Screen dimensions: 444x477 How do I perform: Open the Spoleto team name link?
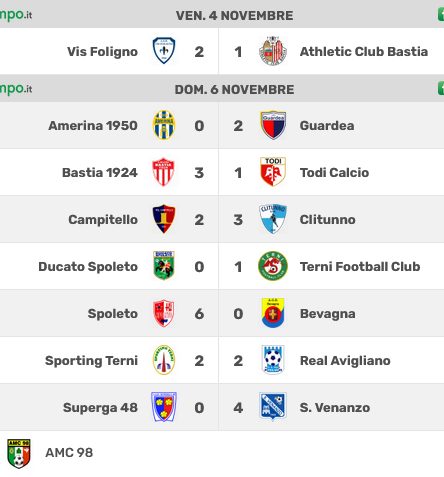(113, 314)
